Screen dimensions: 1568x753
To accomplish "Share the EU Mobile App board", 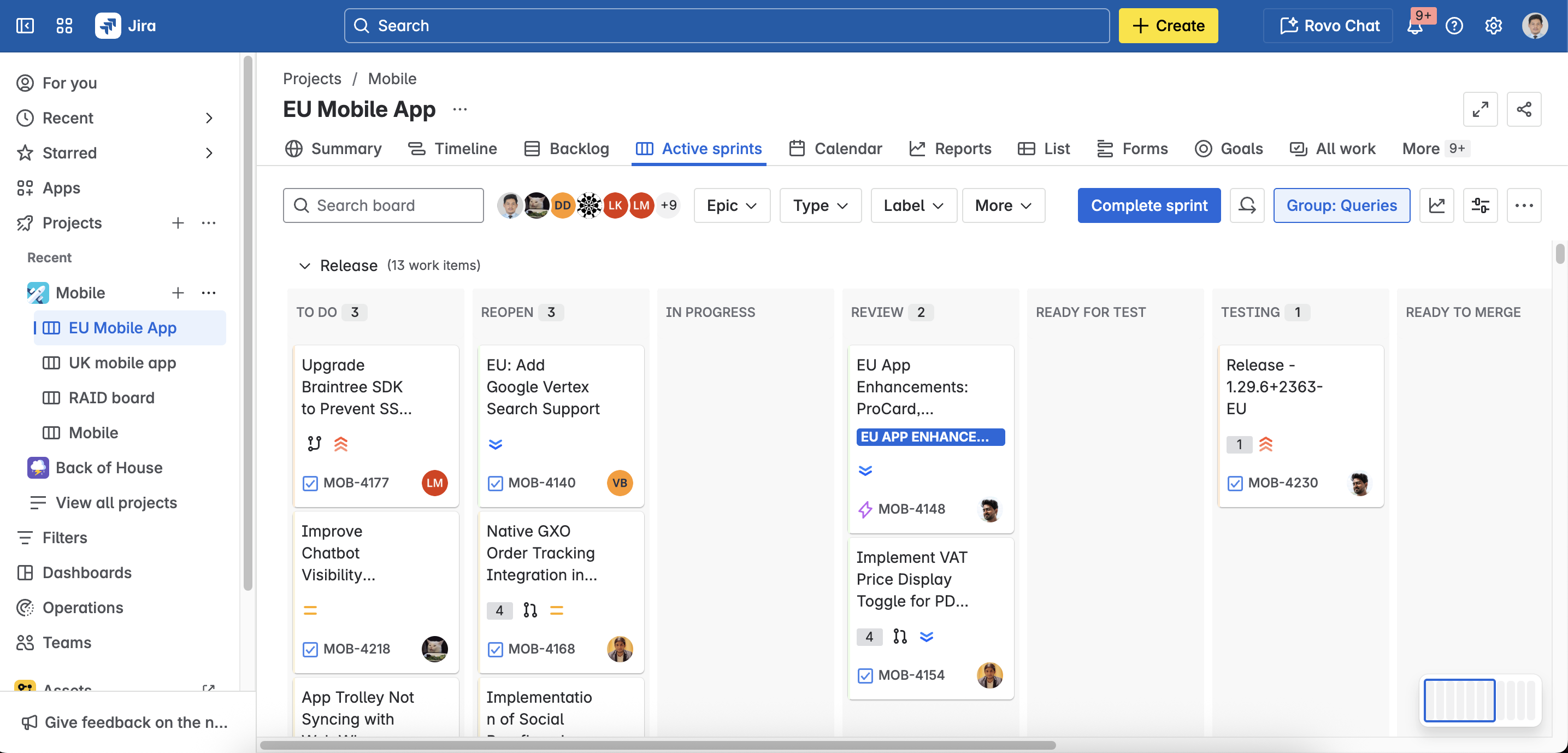I will [1525, 109].
